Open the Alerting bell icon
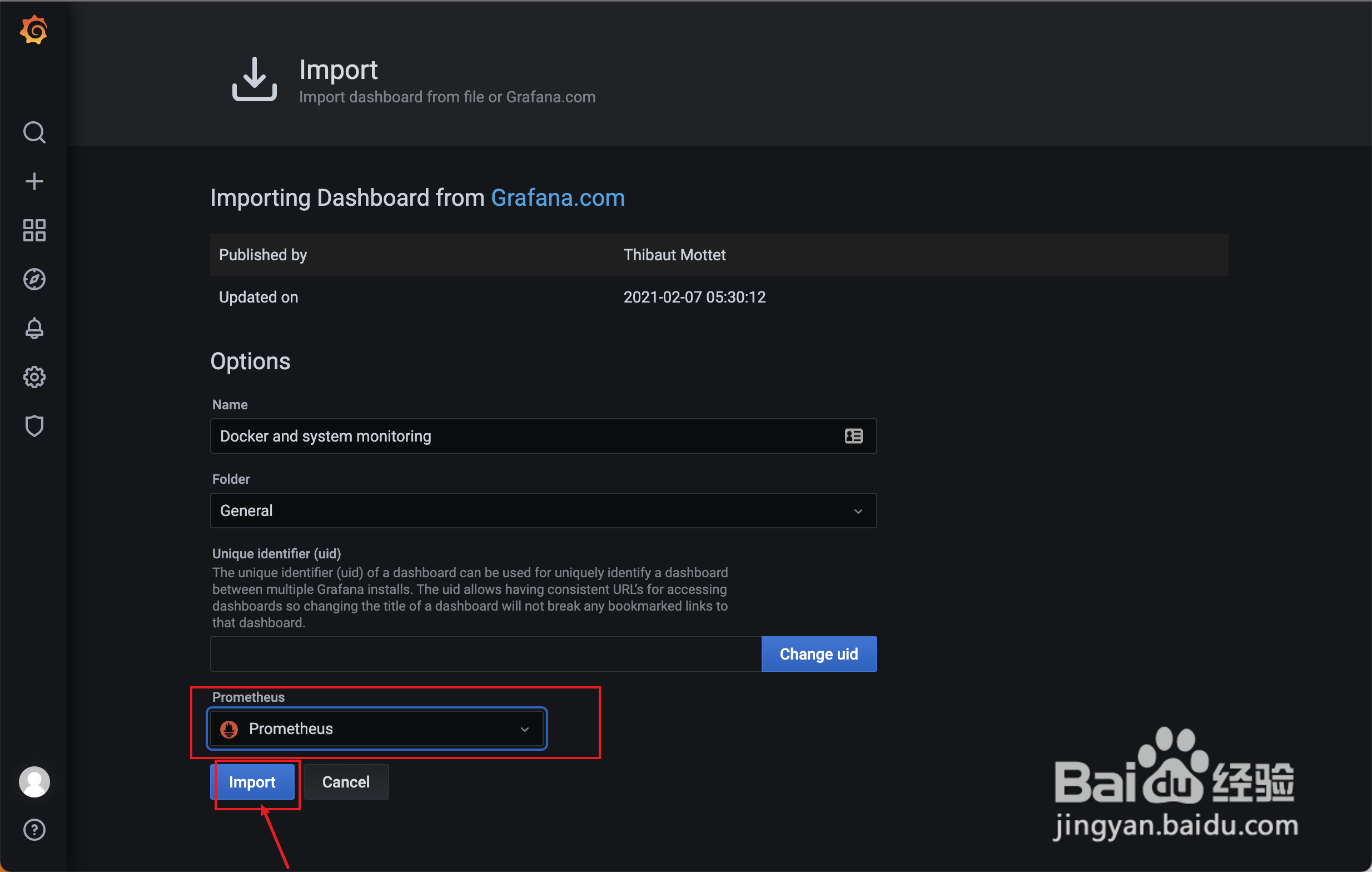The width and height of the screenshot is (1372, 872). 34,328
